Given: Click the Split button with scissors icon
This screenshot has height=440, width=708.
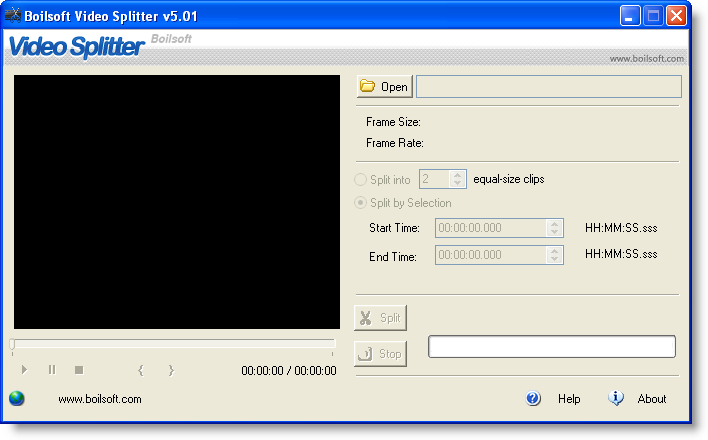Looking at the screenshot, I should click(380, 318).
